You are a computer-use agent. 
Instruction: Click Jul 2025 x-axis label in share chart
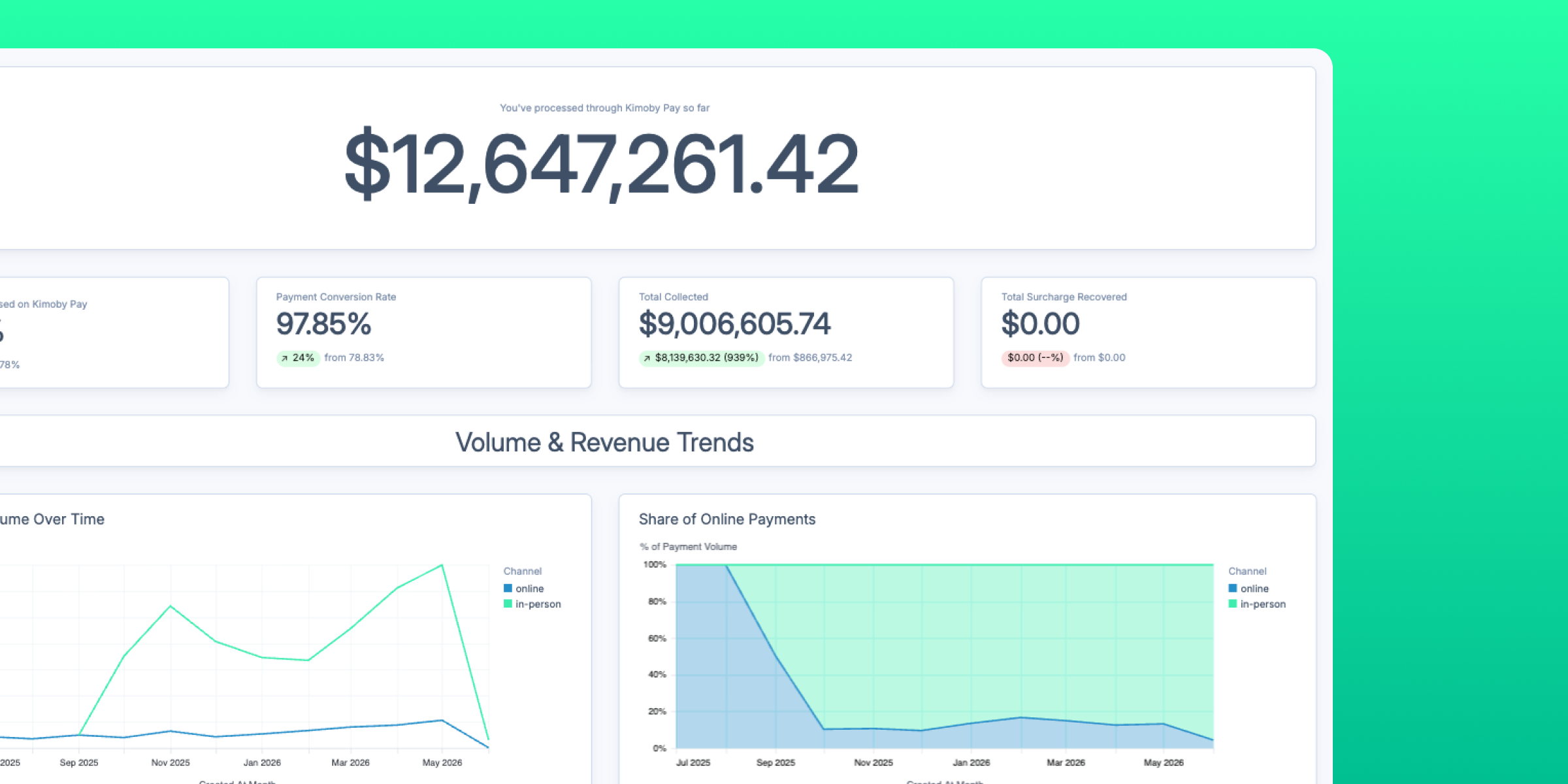(693, 762)
